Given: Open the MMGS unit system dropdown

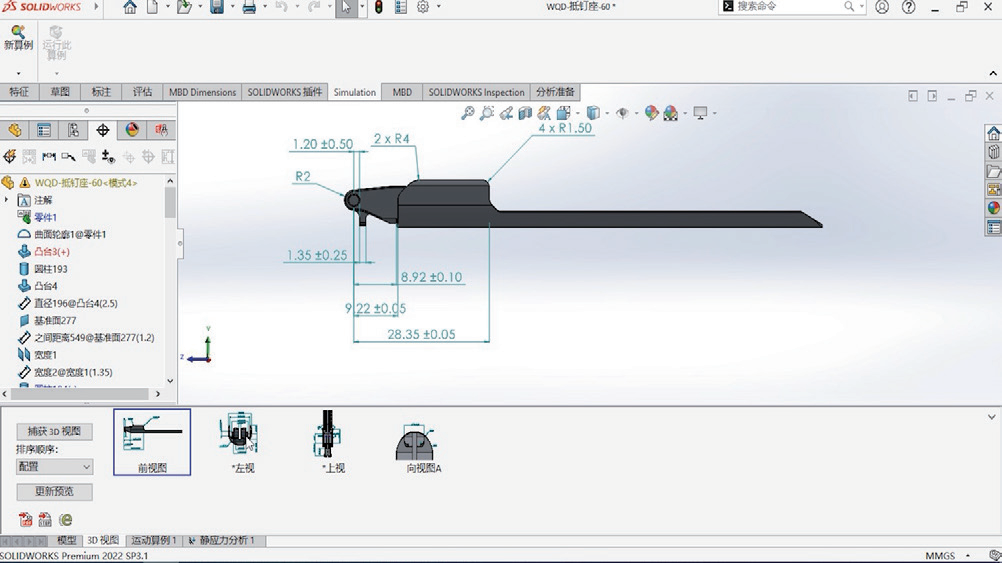Looking at the screenshot, I should [x=946, y=555].
